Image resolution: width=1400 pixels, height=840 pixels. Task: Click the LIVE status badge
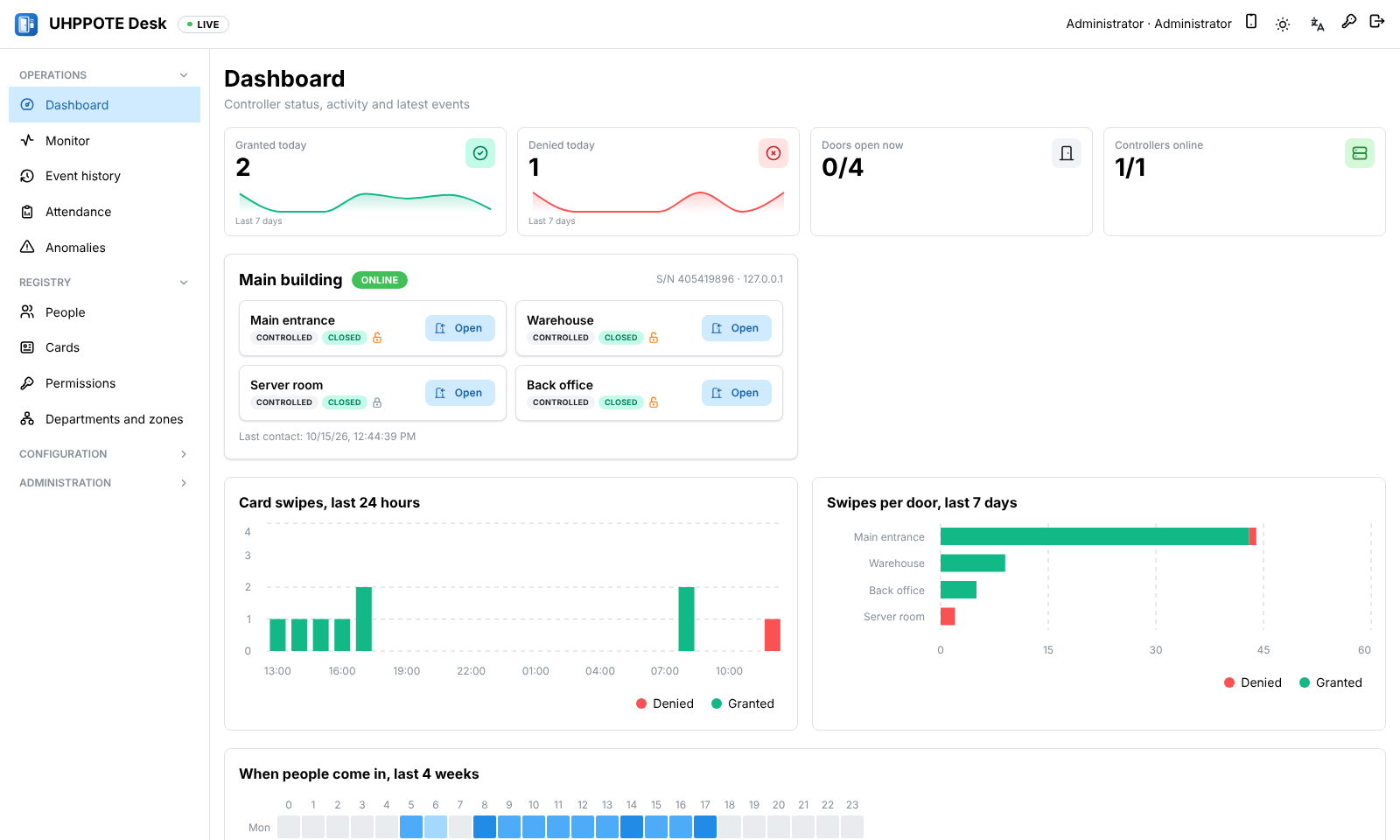(x=203, y=24)
